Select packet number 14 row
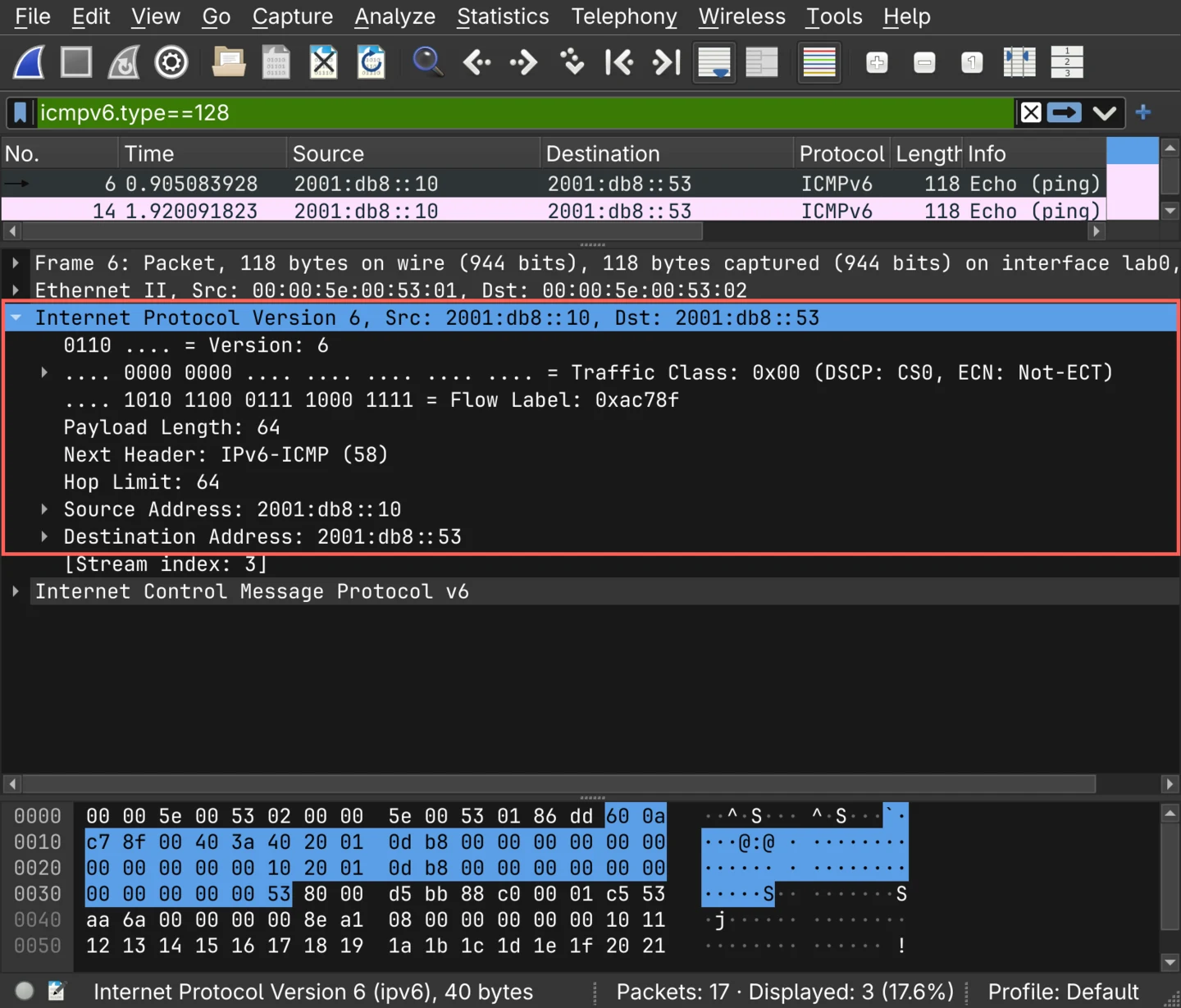Screen dimensions: 1181x1008 point(554,211)
